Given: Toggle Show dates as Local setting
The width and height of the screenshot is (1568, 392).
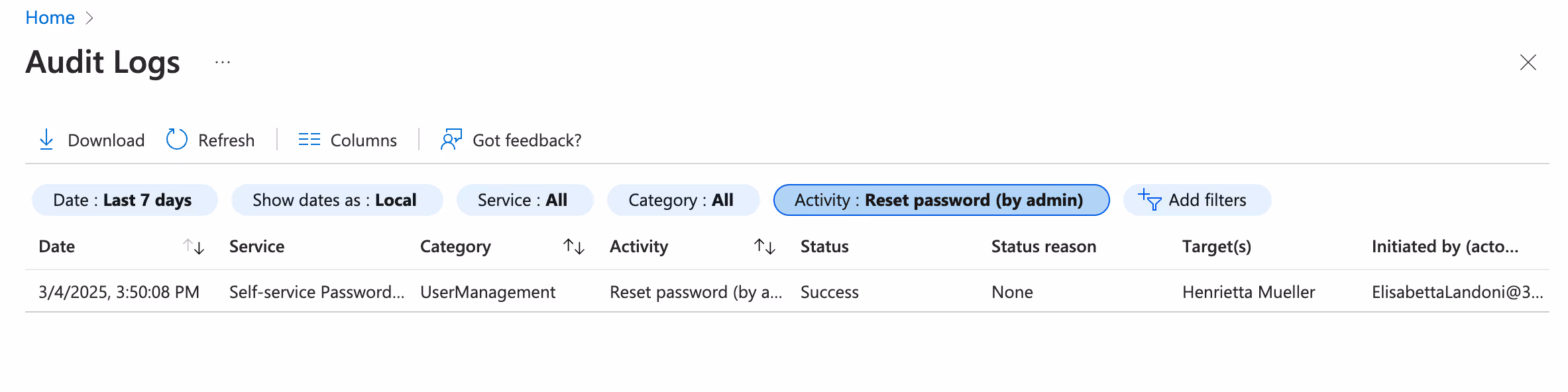Looking at the screenshot, I should pos(336,200).
